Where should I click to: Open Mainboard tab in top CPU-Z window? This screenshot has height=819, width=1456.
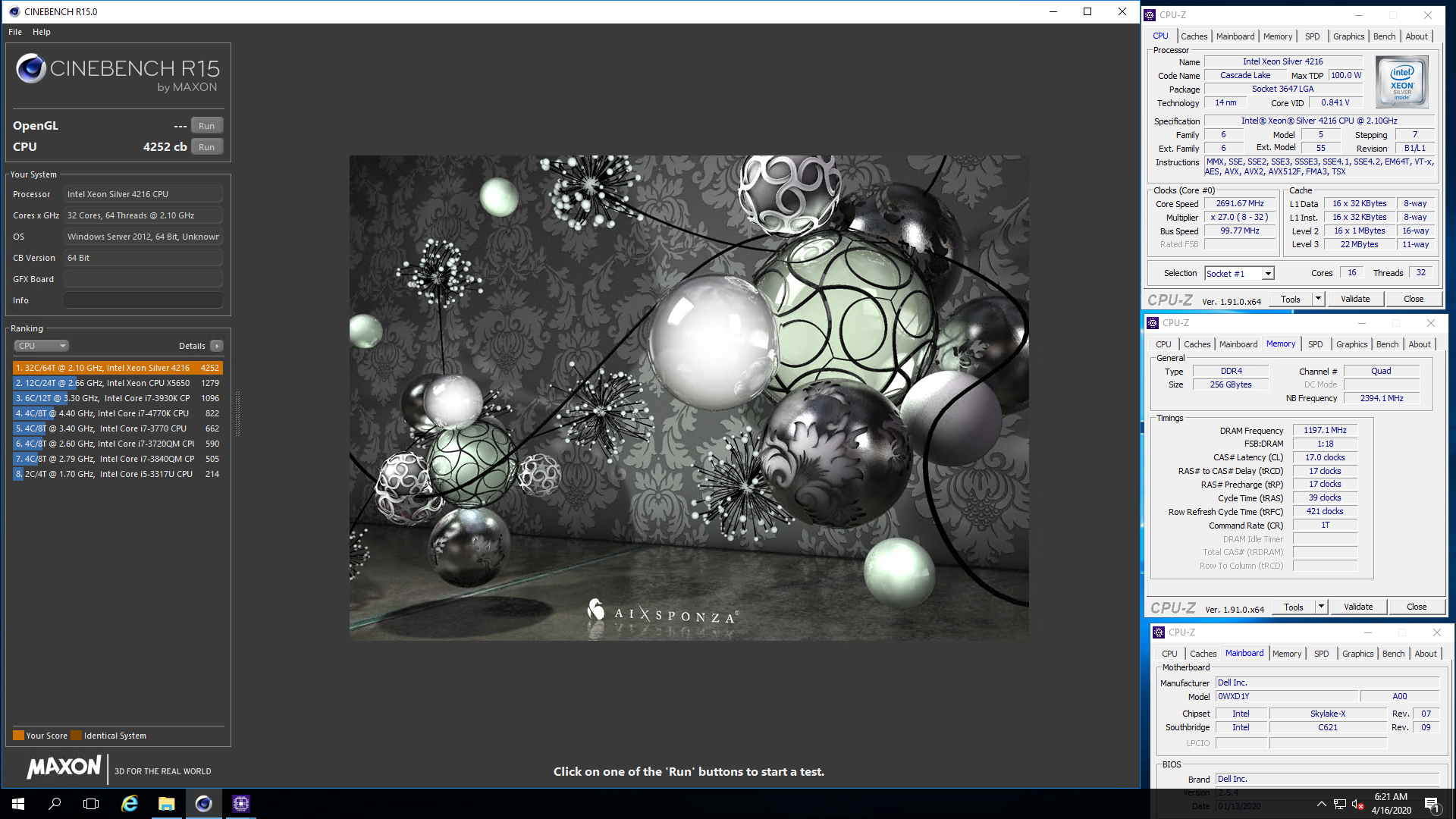tap(1235, 36)
